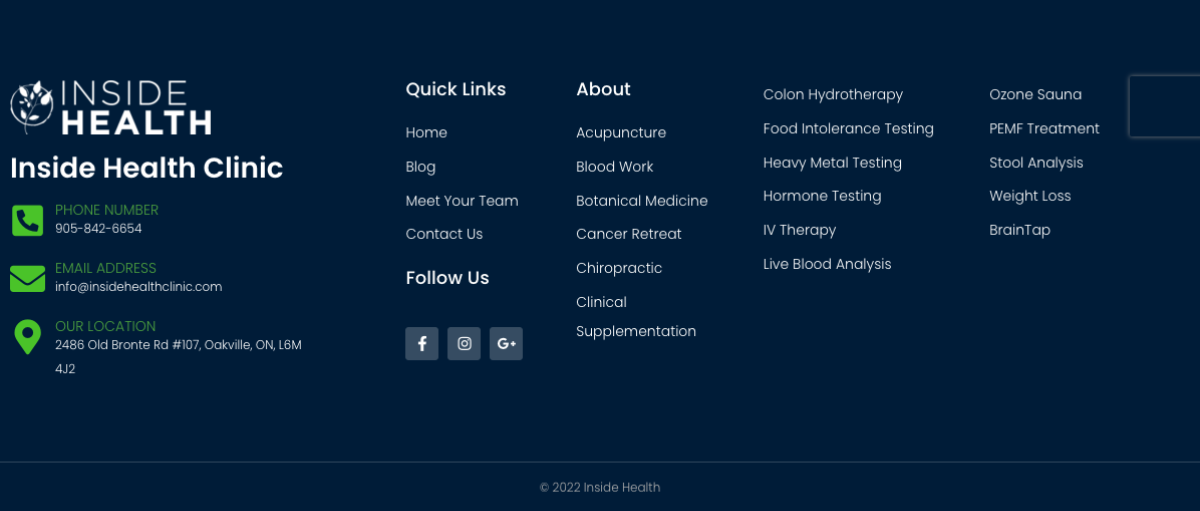Click the Google Plus icon
The image size is (1200, 511).
pyautogui.click(x=506, y=344)
